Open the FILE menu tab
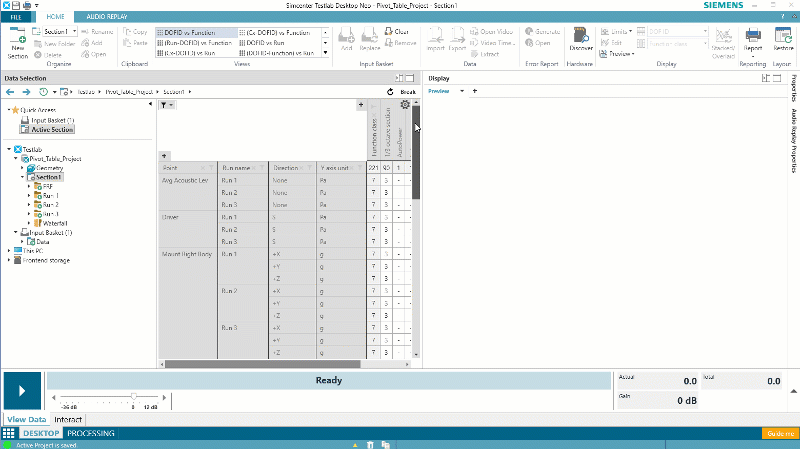Image resolution: width=800 pixels, height=449 pixels. coord(17,17)
